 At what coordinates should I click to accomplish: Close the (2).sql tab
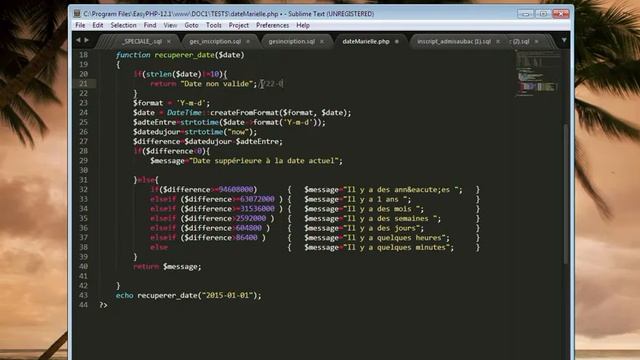[x=536, y=42]
